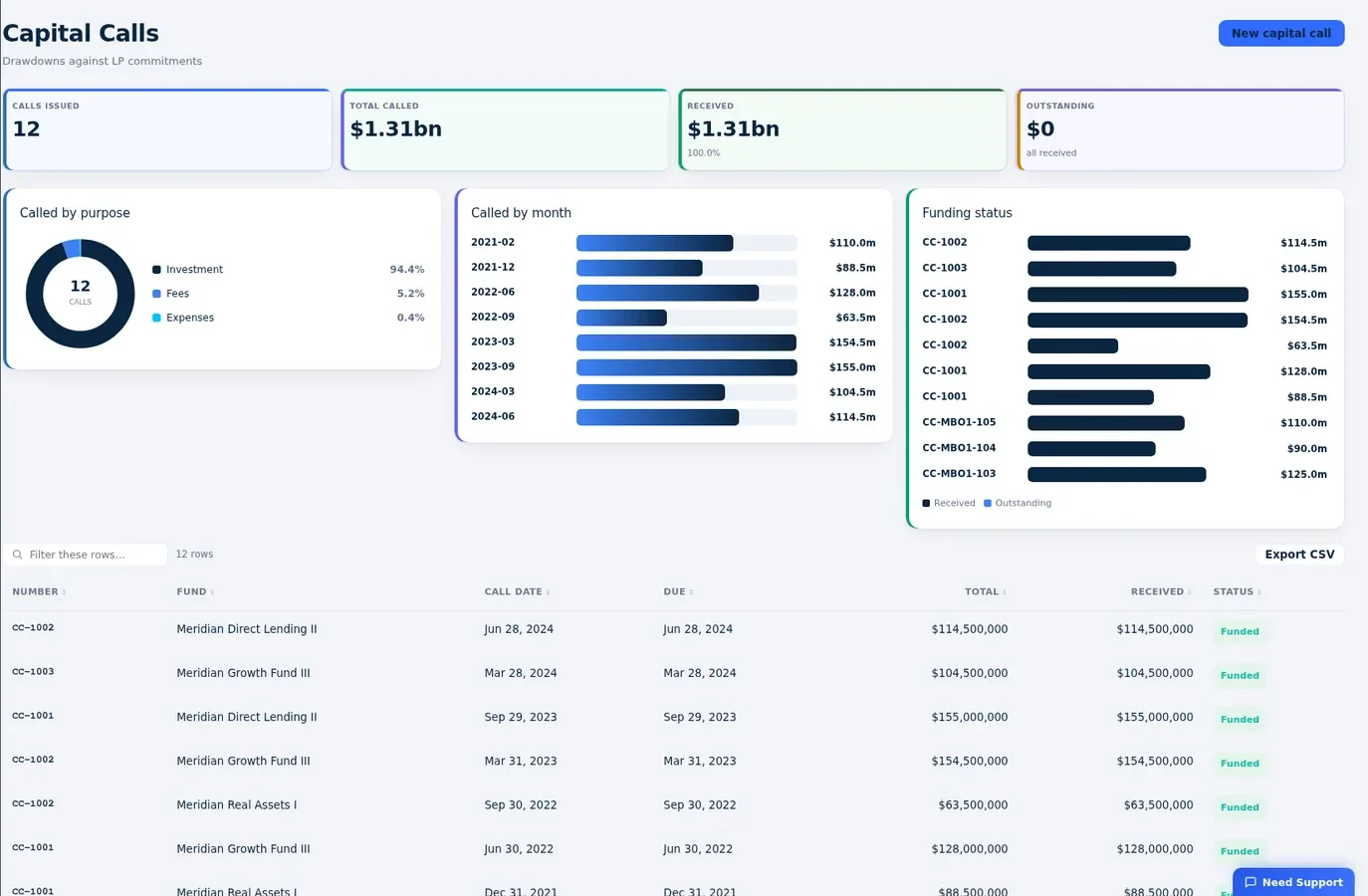Focus the Filter these rows field

pos(86,555)
